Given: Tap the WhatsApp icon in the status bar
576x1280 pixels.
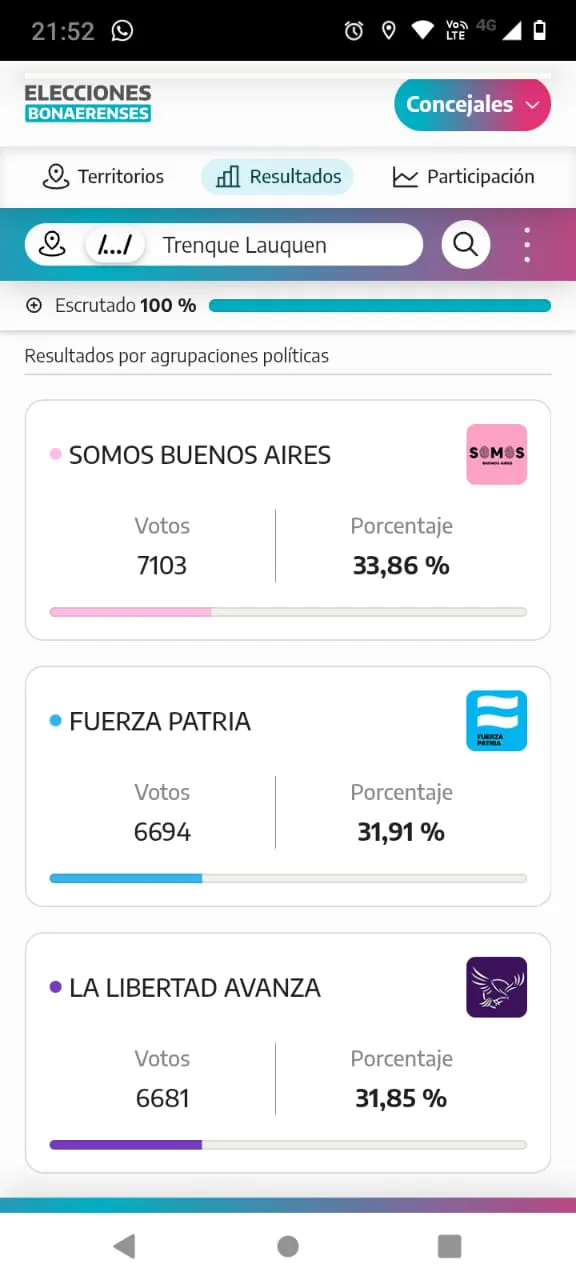Looking at the screenshot, I should tap(122, 30).
